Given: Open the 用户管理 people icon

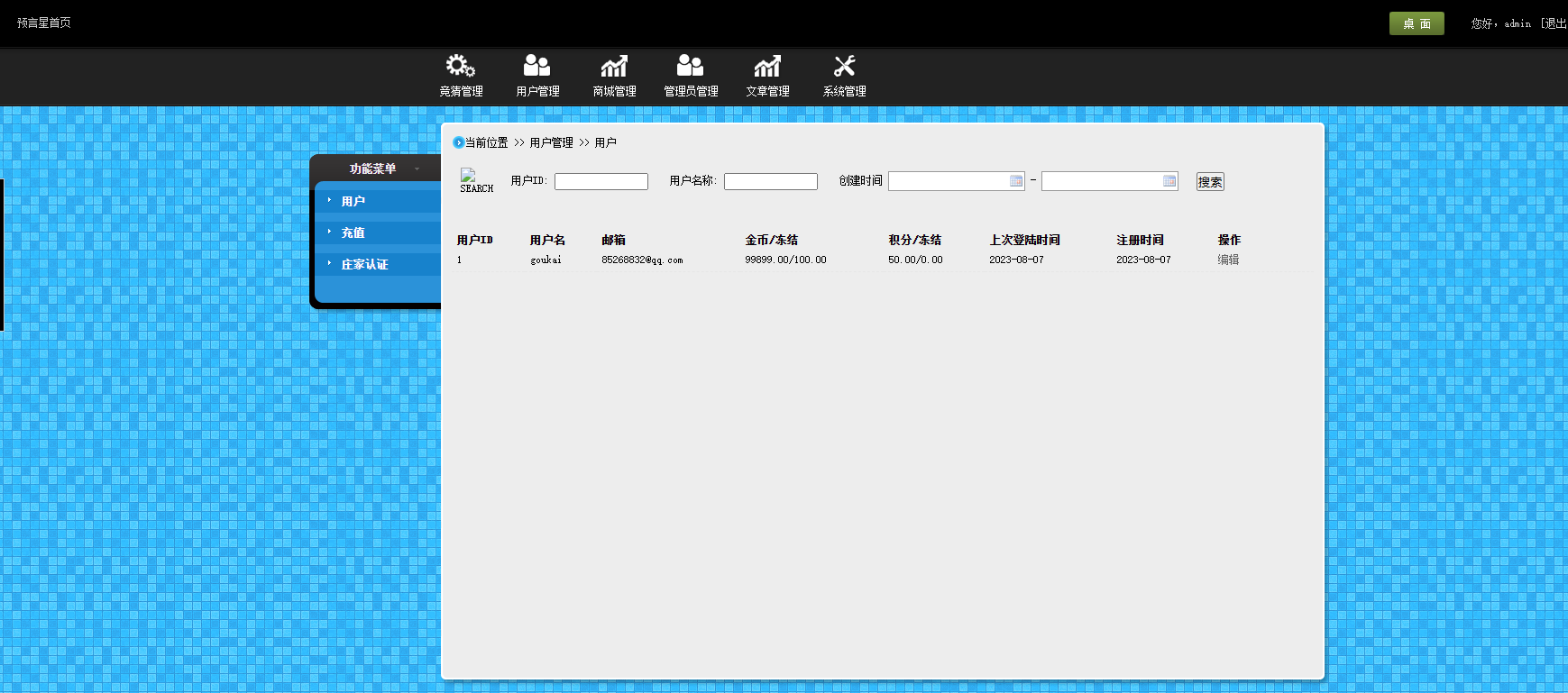Looking at the screenshot, I should coord(537,66).
